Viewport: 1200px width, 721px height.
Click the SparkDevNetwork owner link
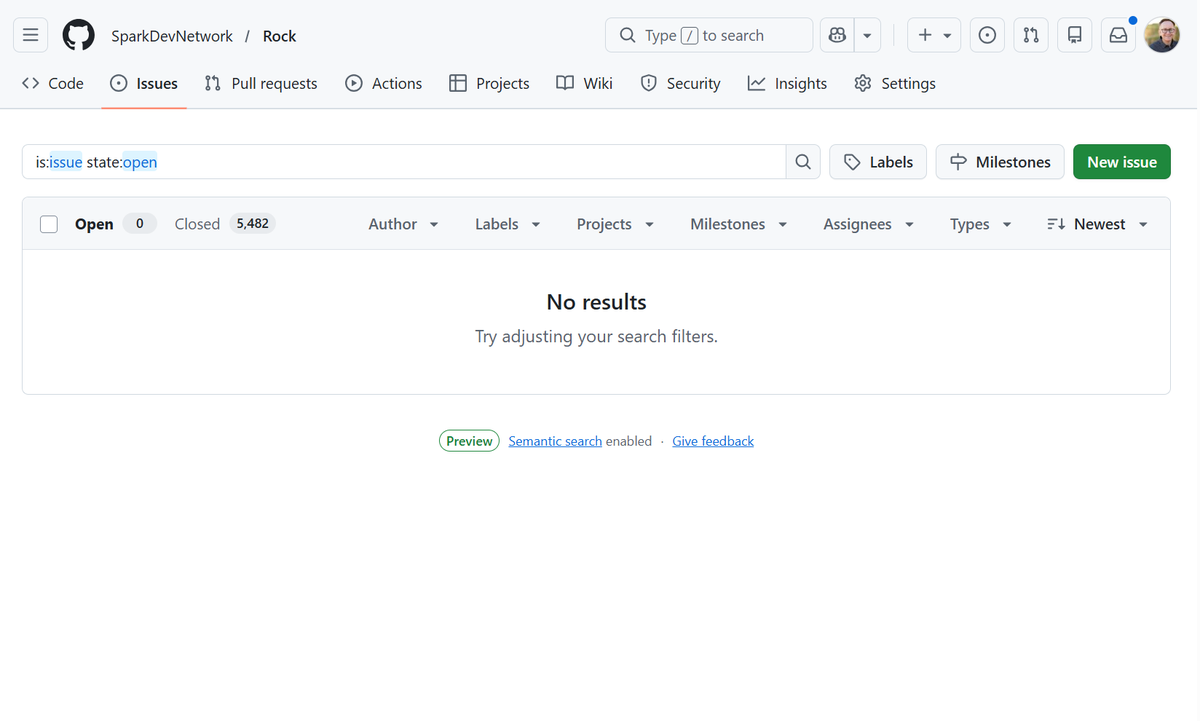pyautogui.click(x=172, y=36)
